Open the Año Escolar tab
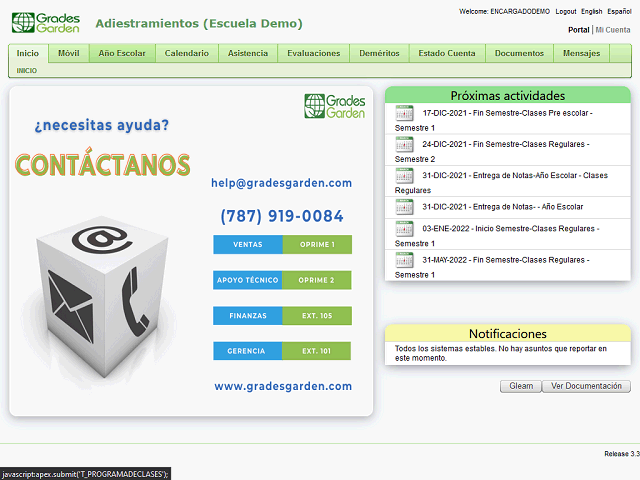640x480 pixels. tap(122, 53)
